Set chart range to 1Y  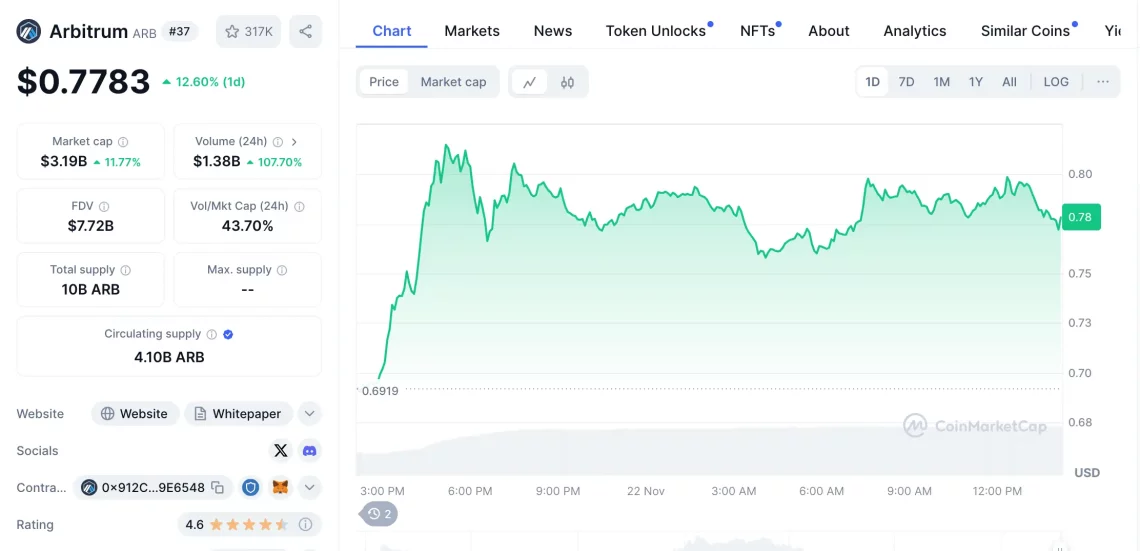point(976,81)
